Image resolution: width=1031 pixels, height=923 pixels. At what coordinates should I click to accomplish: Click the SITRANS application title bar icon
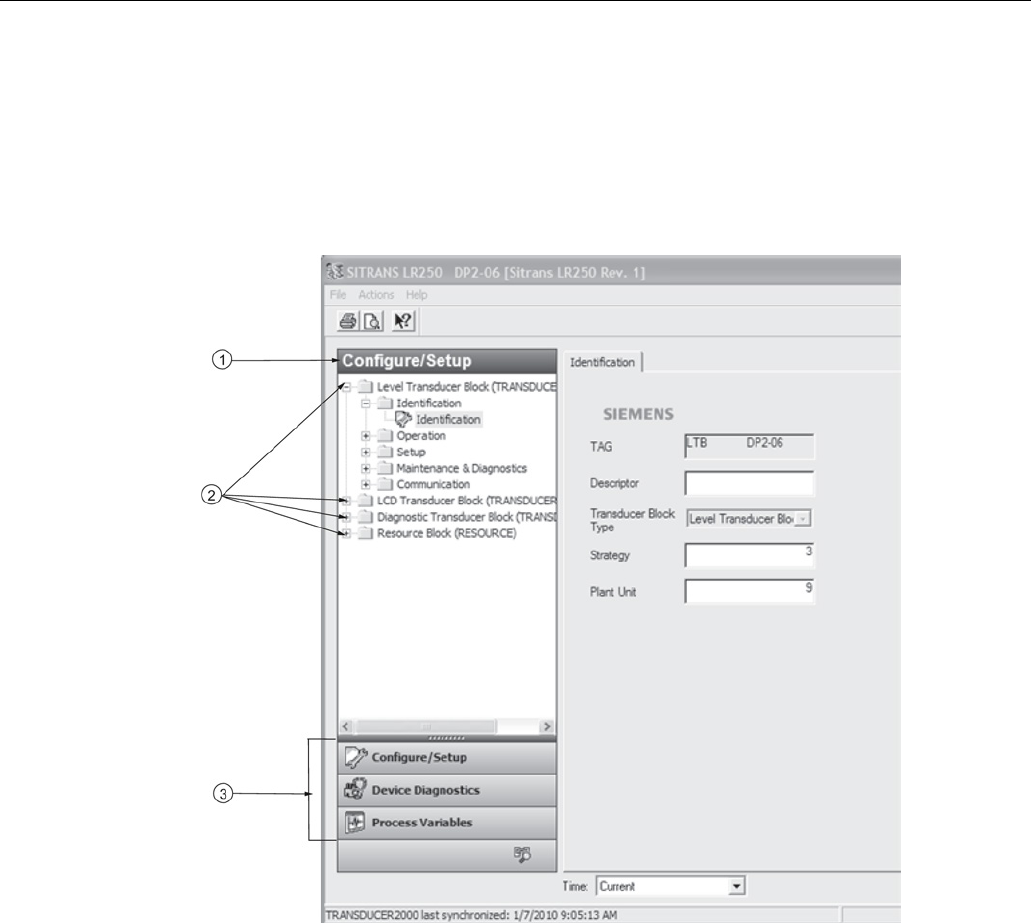point(335,272)
